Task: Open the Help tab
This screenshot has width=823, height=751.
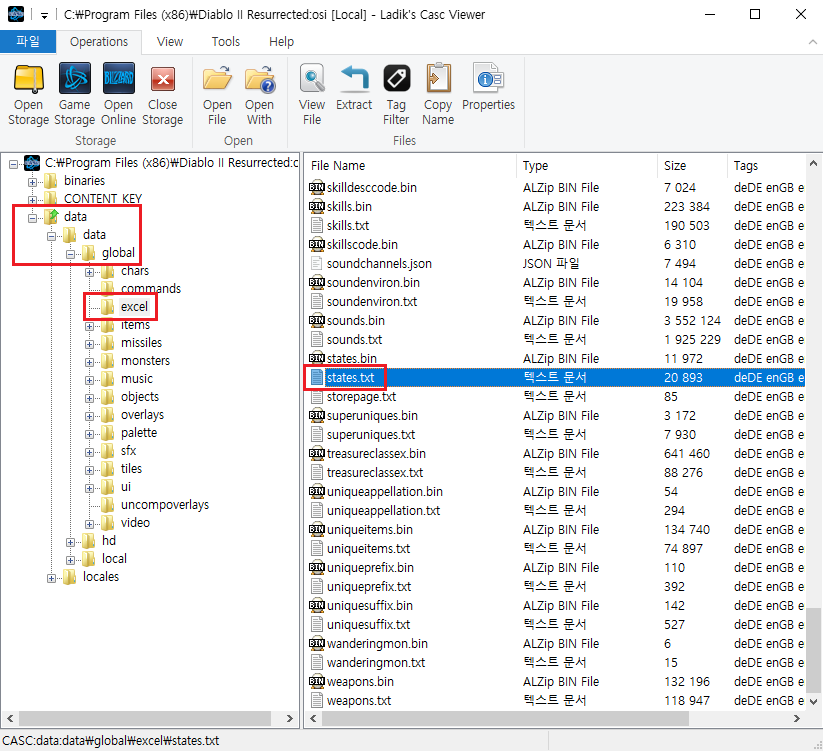Action: pos(281,41)
